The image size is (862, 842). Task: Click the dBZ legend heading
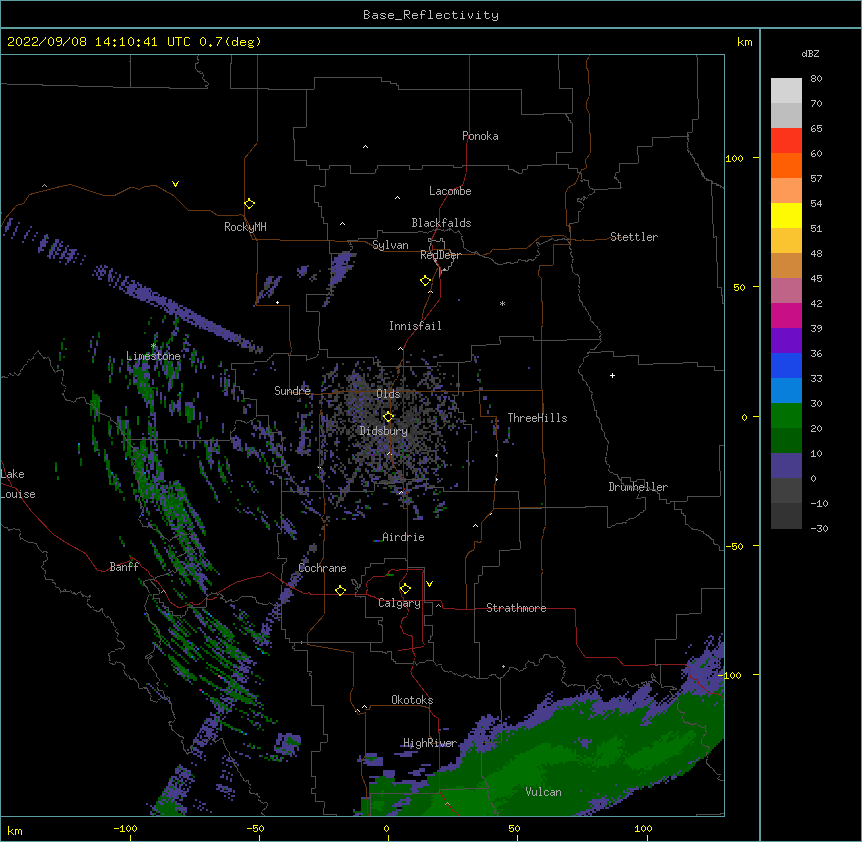[x=810, y=53]
